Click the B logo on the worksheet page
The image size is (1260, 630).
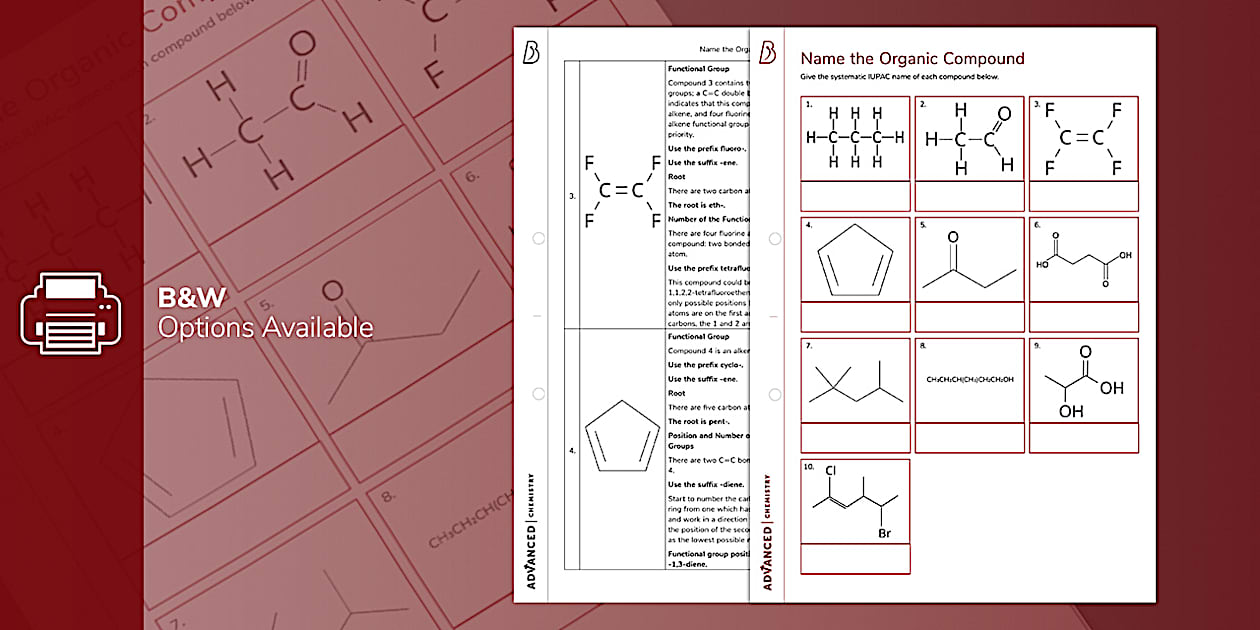[x=768, y=53]
